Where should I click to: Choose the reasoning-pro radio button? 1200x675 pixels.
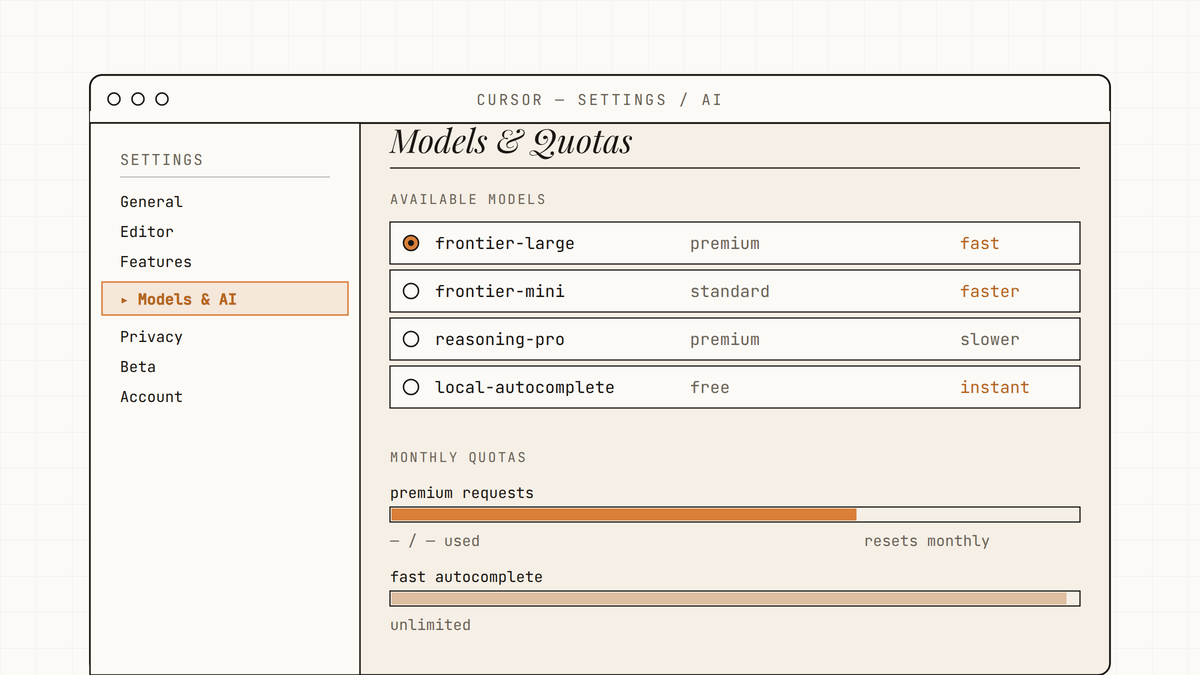tap(410, 339)
